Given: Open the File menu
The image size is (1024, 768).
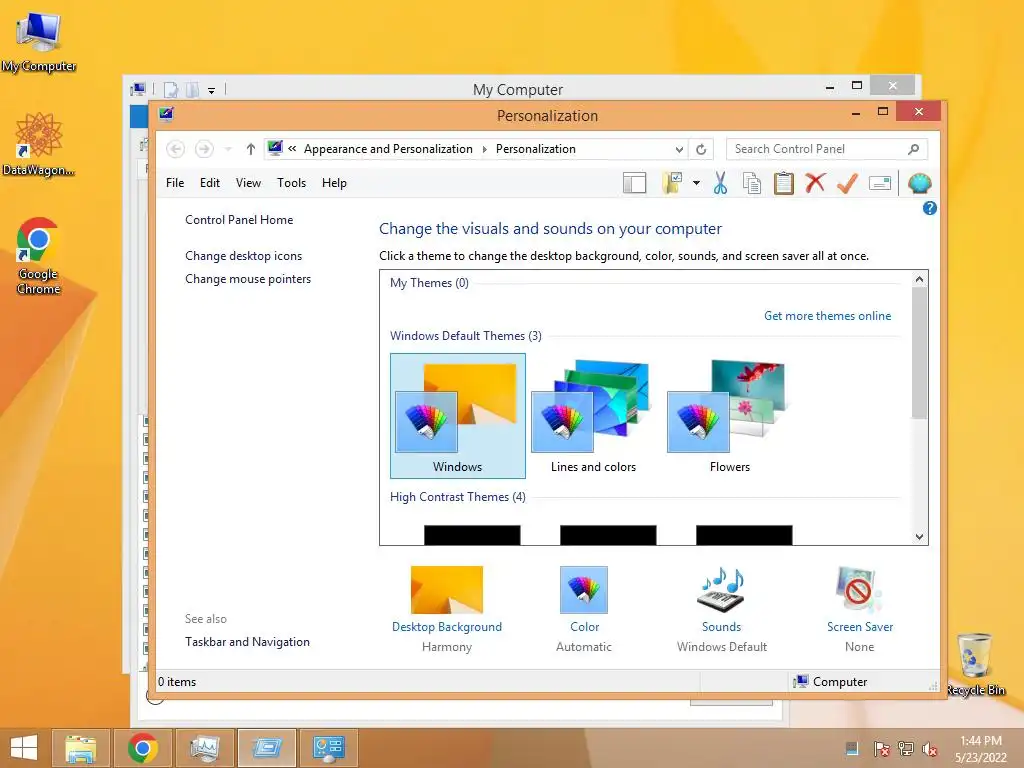Looking at the screenshot, I should tap(175, 183).
